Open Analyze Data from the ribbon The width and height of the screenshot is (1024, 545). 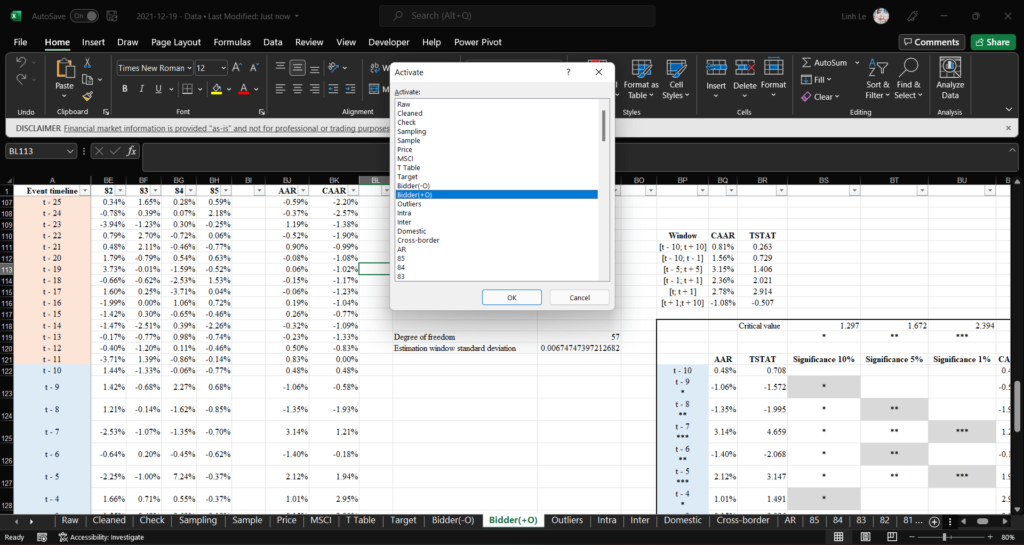(x=950, y=77)
